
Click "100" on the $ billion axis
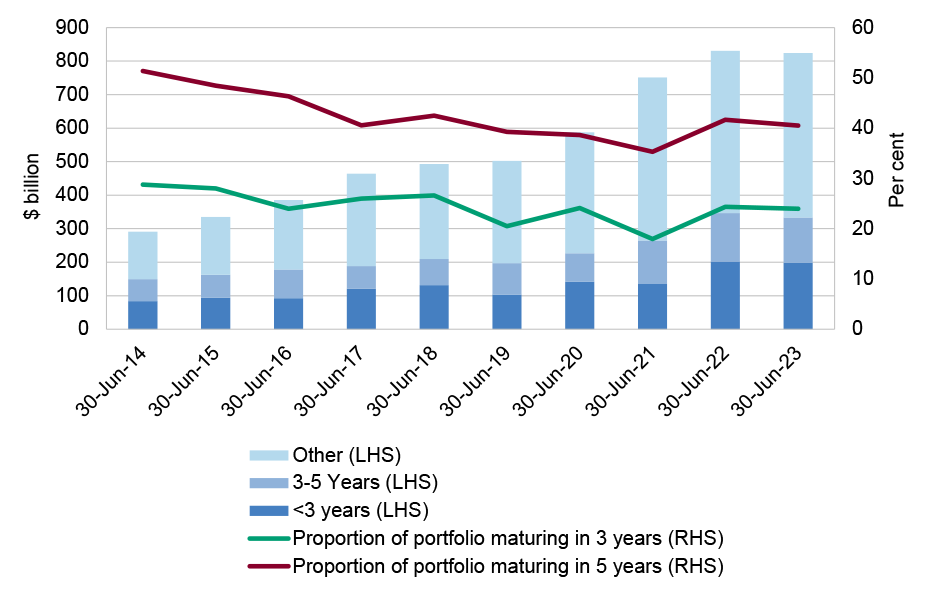click(x=72, y=295)
